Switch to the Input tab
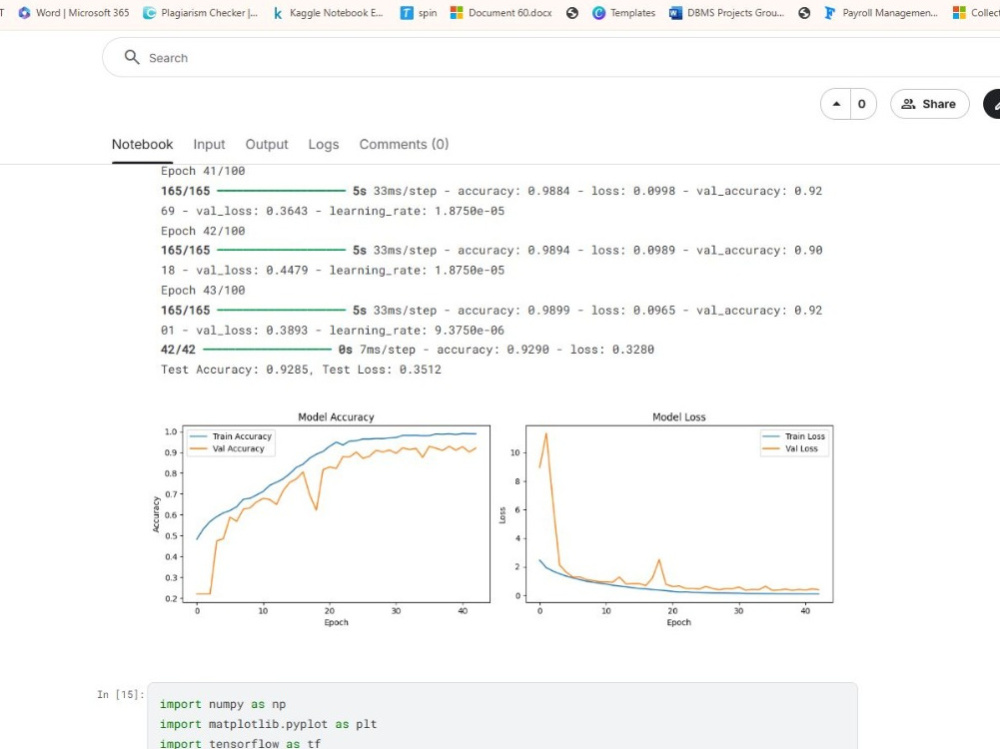The height and width of the screenshot is (749, 1000). (209, 144)
